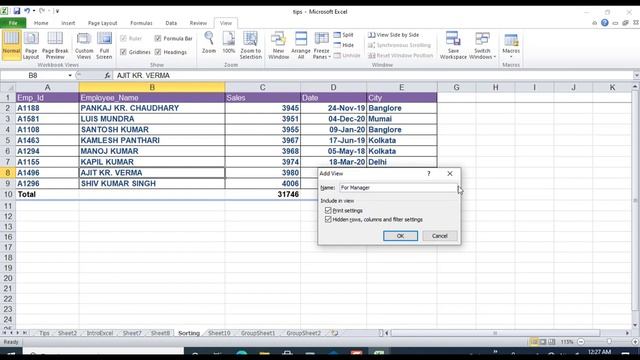640x360 pixels.
Task: Click the sales total 31746
Action: point(263,194)
